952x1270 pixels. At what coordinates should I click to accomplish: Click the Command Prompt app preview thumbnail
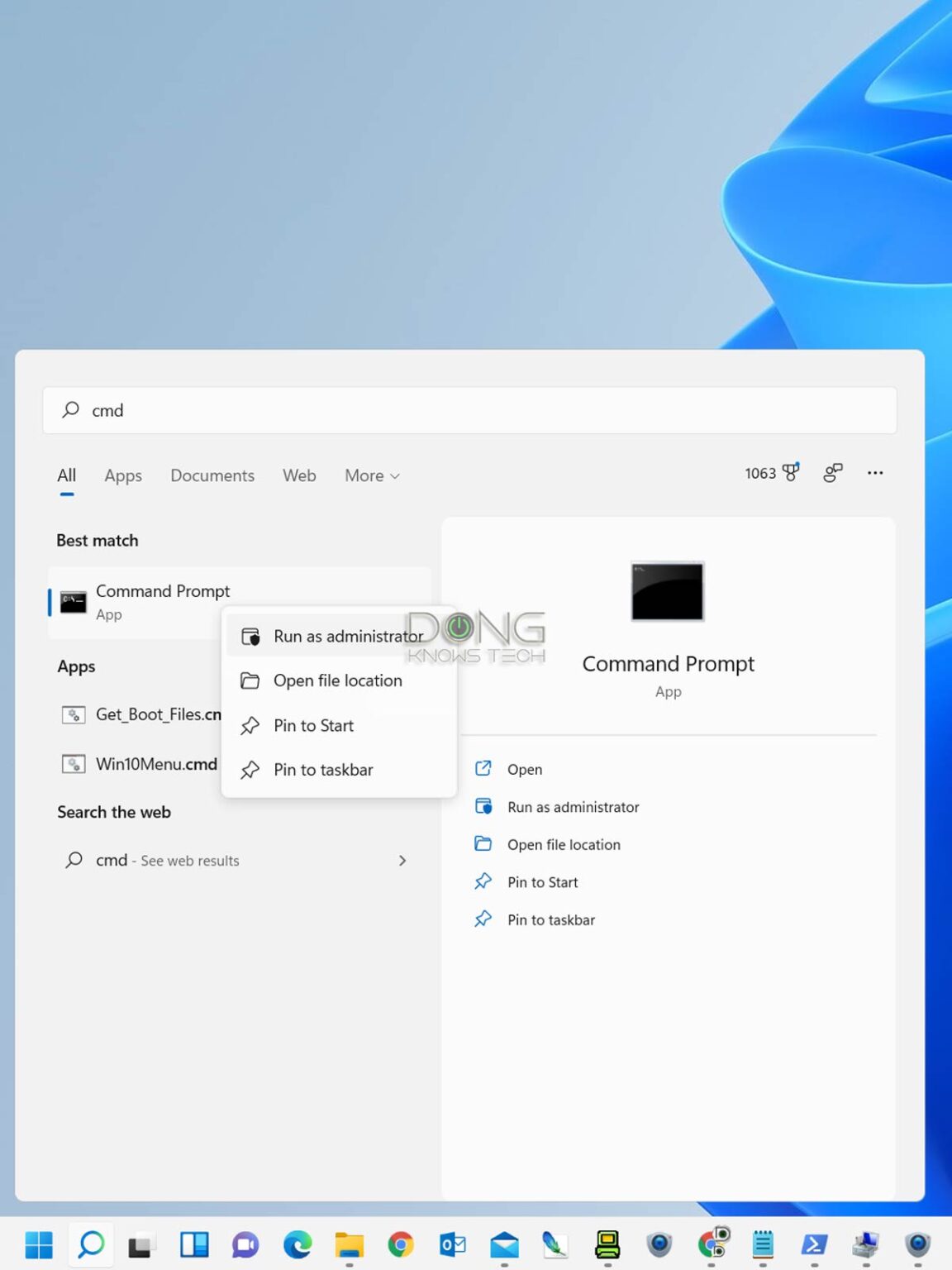(668, 591)
